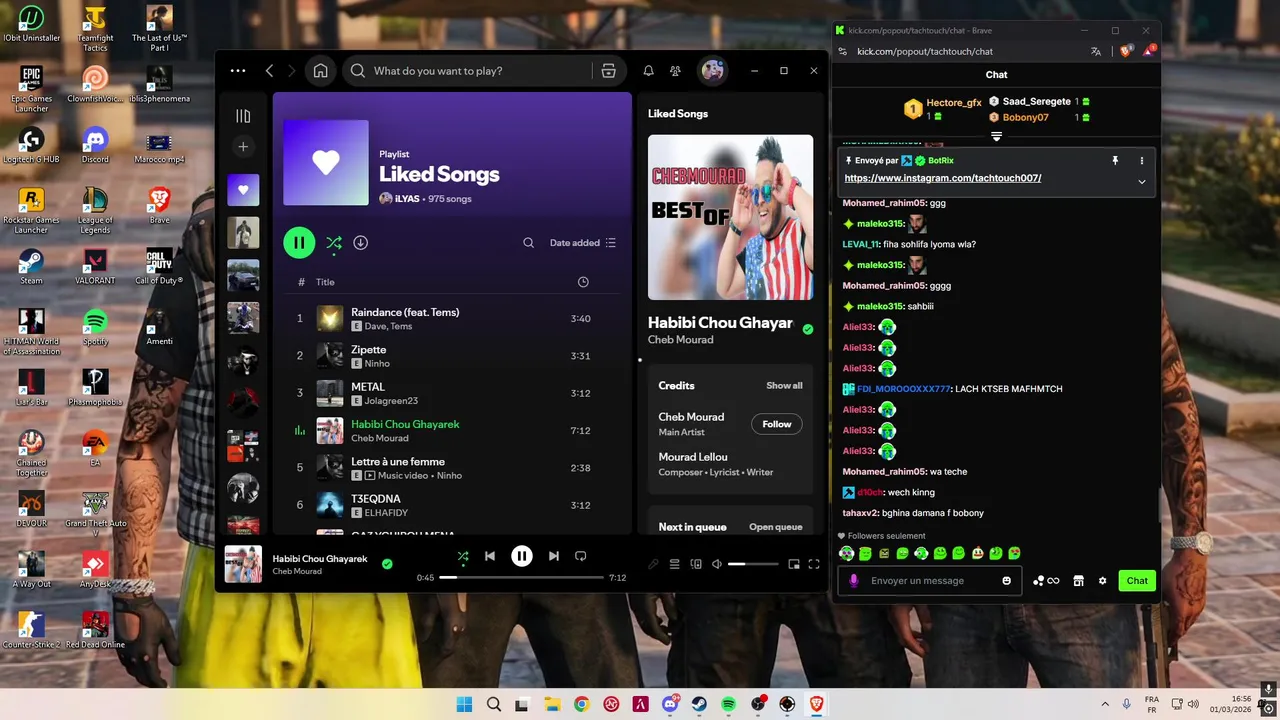Open queue from the Next in queue section
This screenshot has width=1280, height=720.
(776, 527)
